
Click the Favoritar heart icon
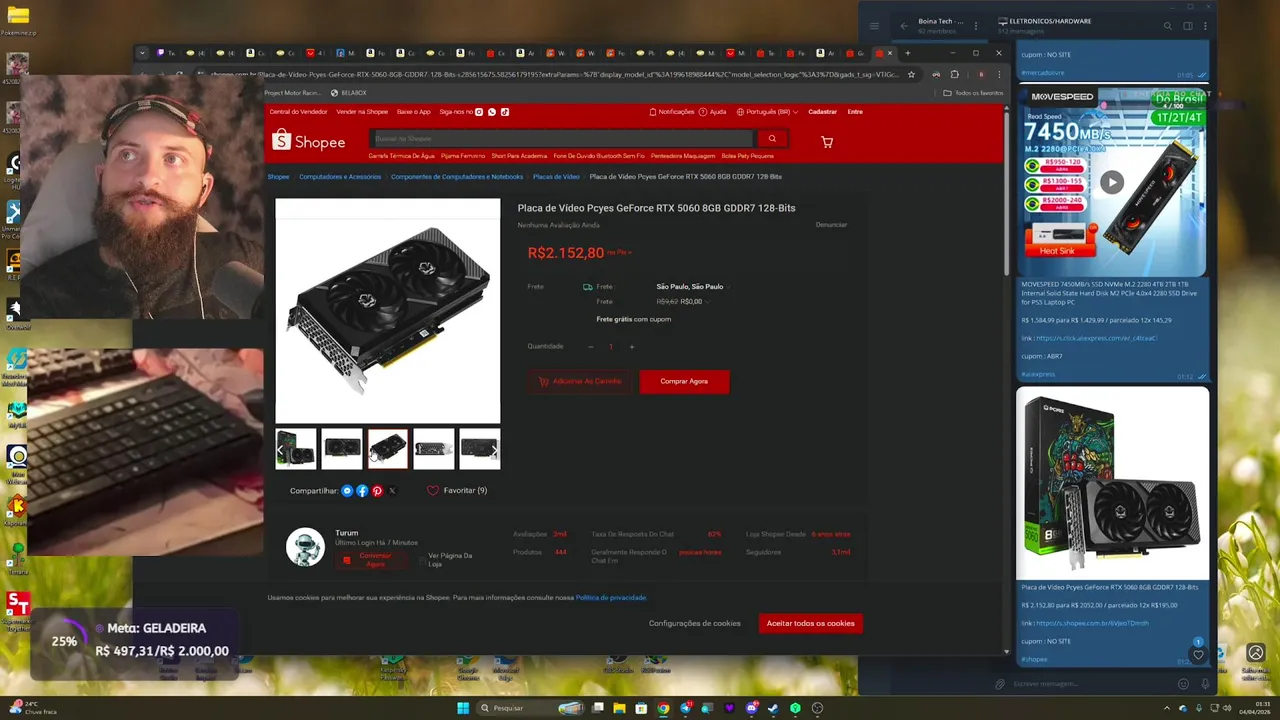click(433, 491)
